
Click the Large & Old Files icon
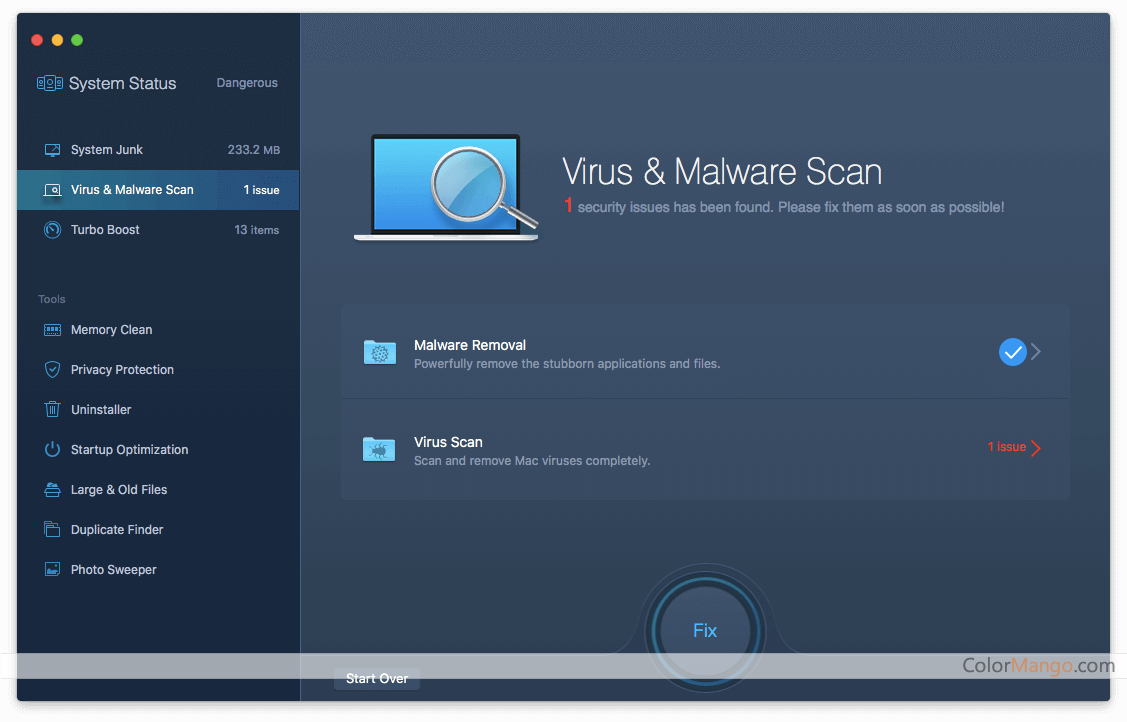[x=52, y=490]
